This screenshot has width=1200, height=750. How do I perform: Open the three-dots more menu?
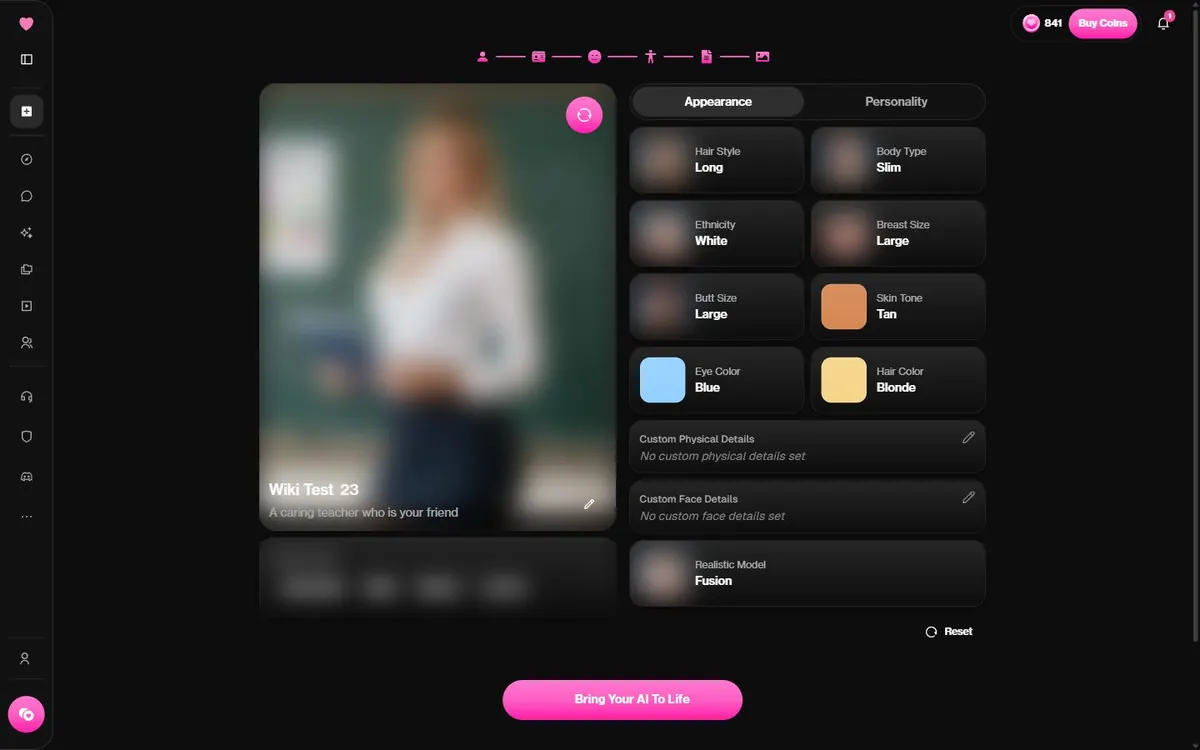click(x=26, y=517)
